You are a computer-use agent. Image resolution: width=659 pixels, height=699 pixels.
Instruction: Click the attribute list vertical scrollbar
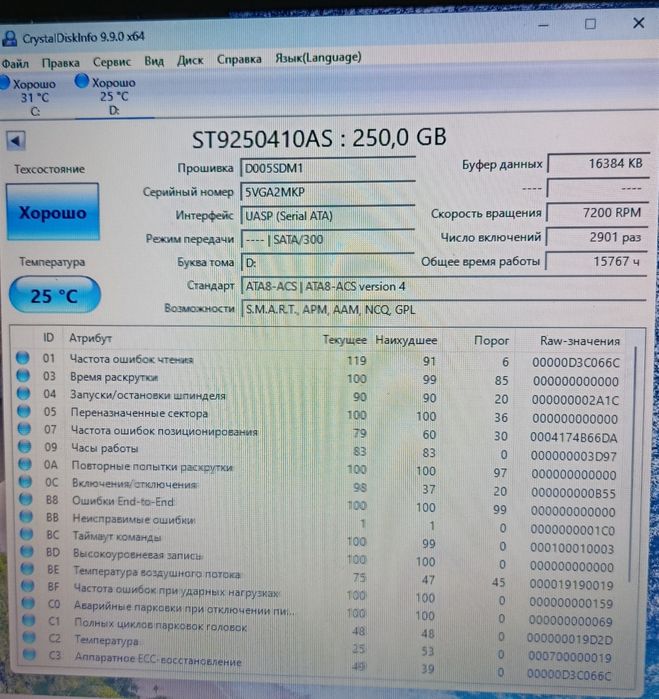pos(633,464)
